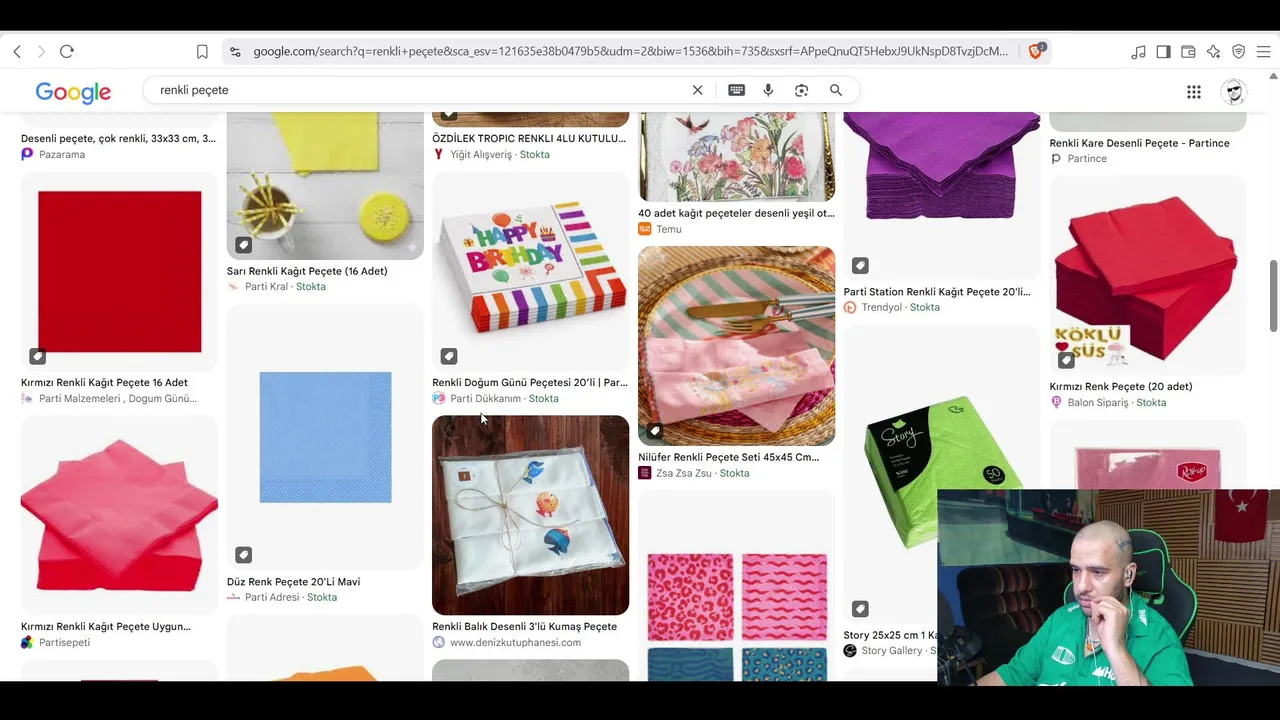Open the yellow napkin image
The height and width of the screenshot is (720, 1280).
tap(325, 186)
